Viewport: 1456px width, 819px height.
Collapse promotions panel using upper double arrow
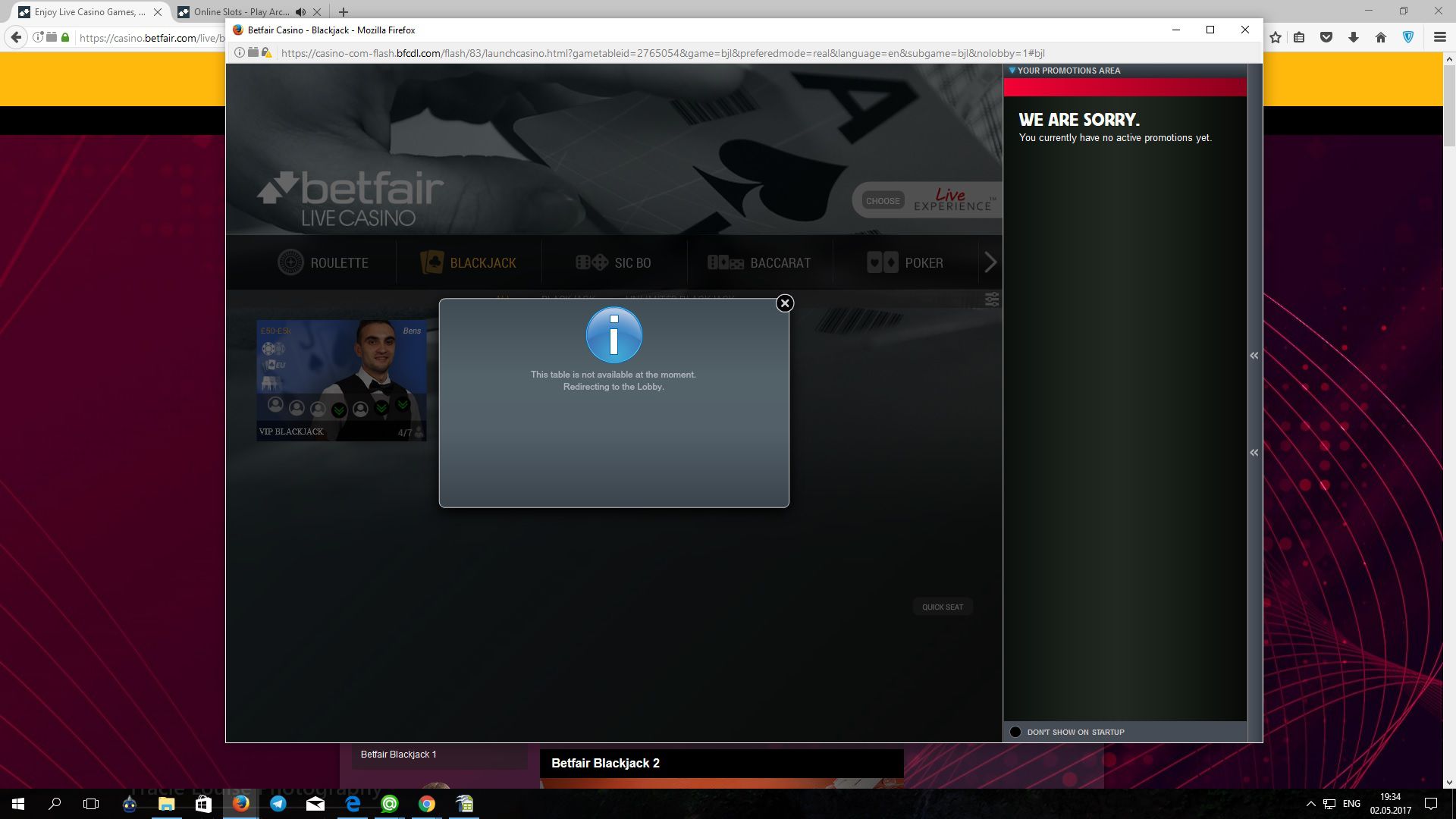click(x=1254, y=356)
